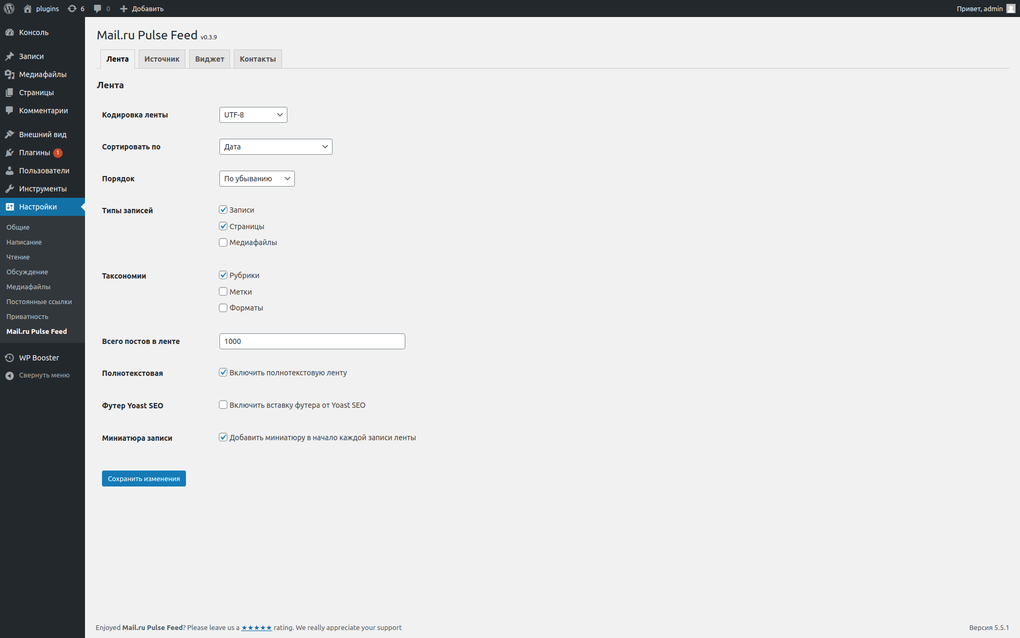This screenshot has width=1020, height=638.
Task: Toggle Включить полнотекстовую ленту checkbox
Action: [x=223, y=373]
